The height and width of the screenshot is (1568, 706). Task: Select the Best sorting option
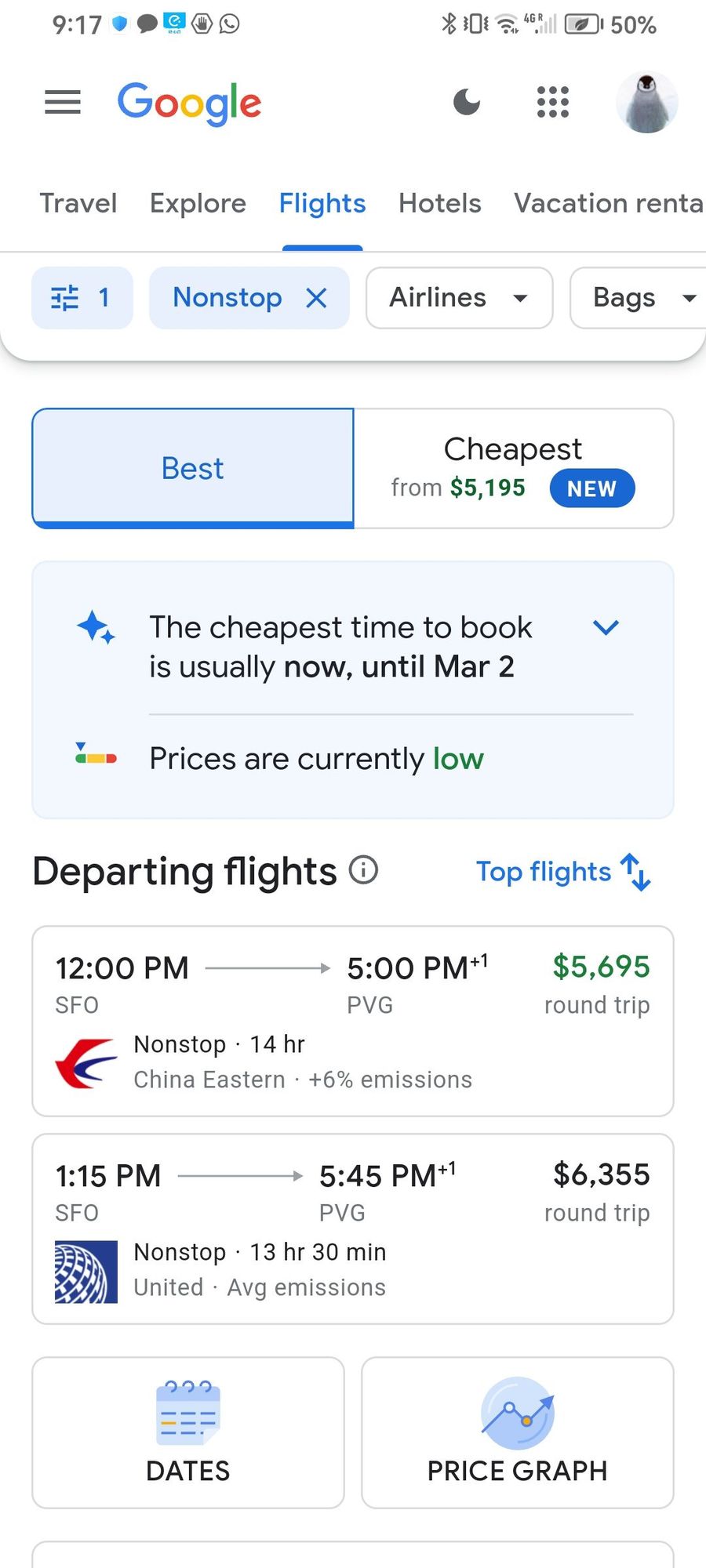click(x=193, y=468)
